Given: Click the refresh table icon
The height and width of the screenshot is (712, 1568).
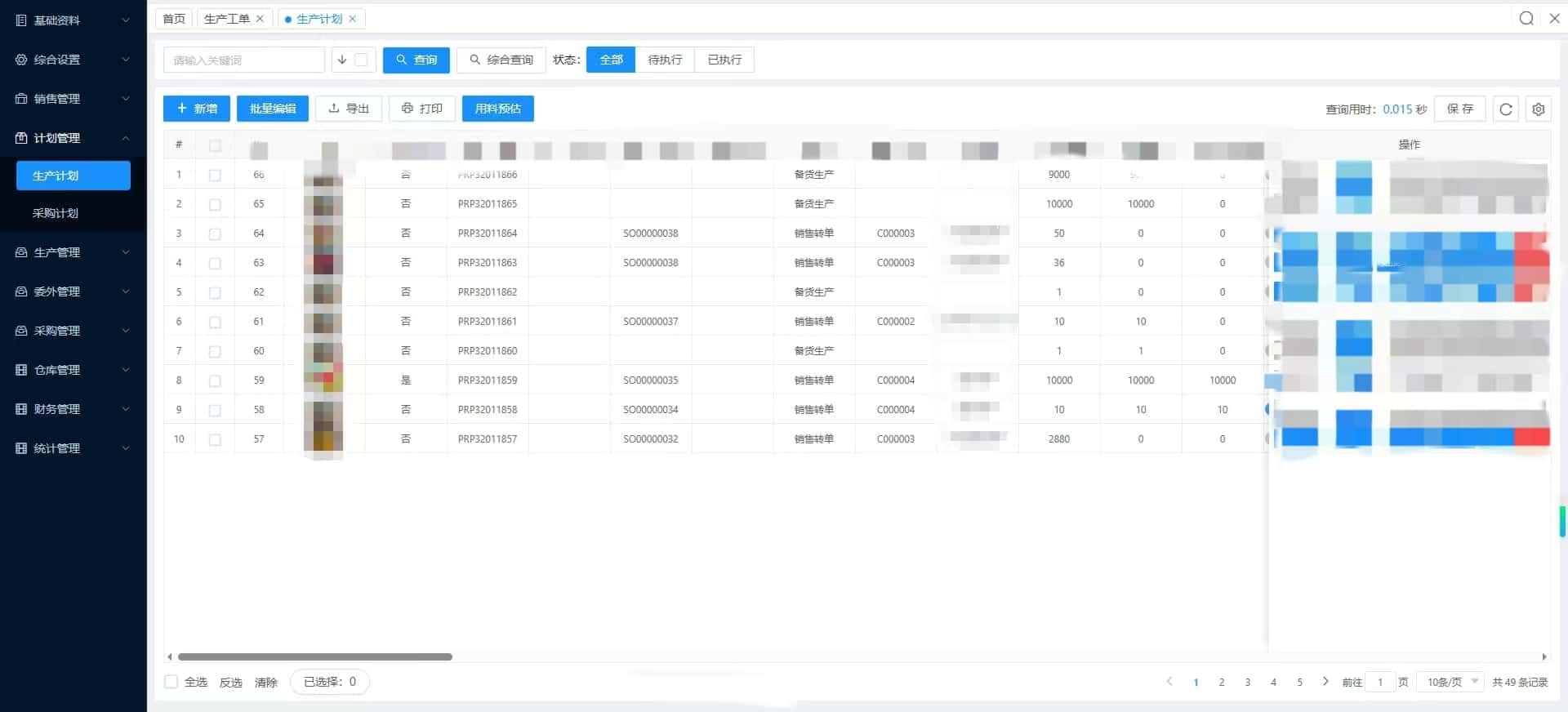Looking at the screenshot, I should tap(1506, 109).
